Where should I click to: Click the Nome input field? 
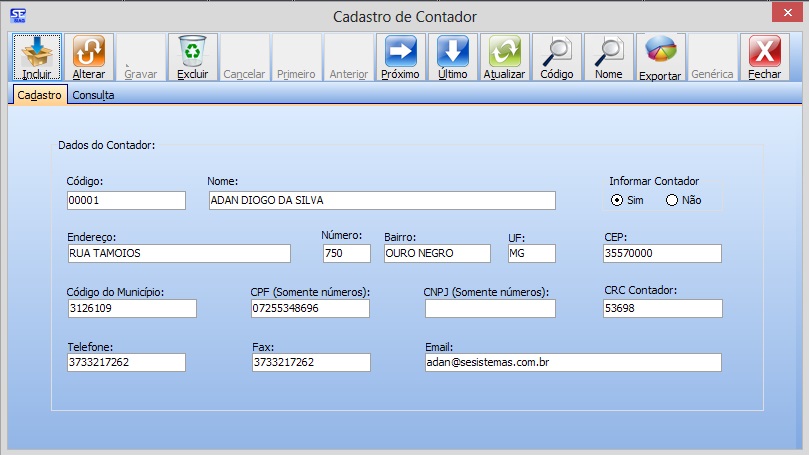point(380,200)
